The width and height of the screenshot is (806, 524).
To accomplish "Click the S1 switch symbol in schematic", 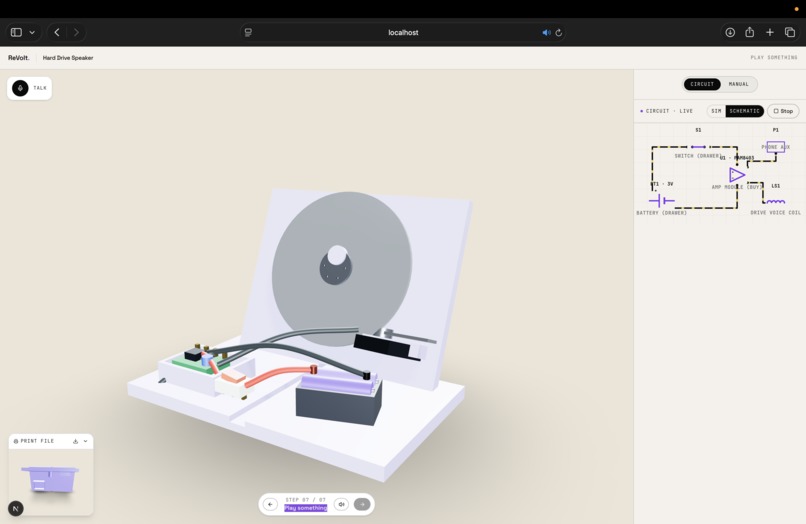I will coord(698,147).
